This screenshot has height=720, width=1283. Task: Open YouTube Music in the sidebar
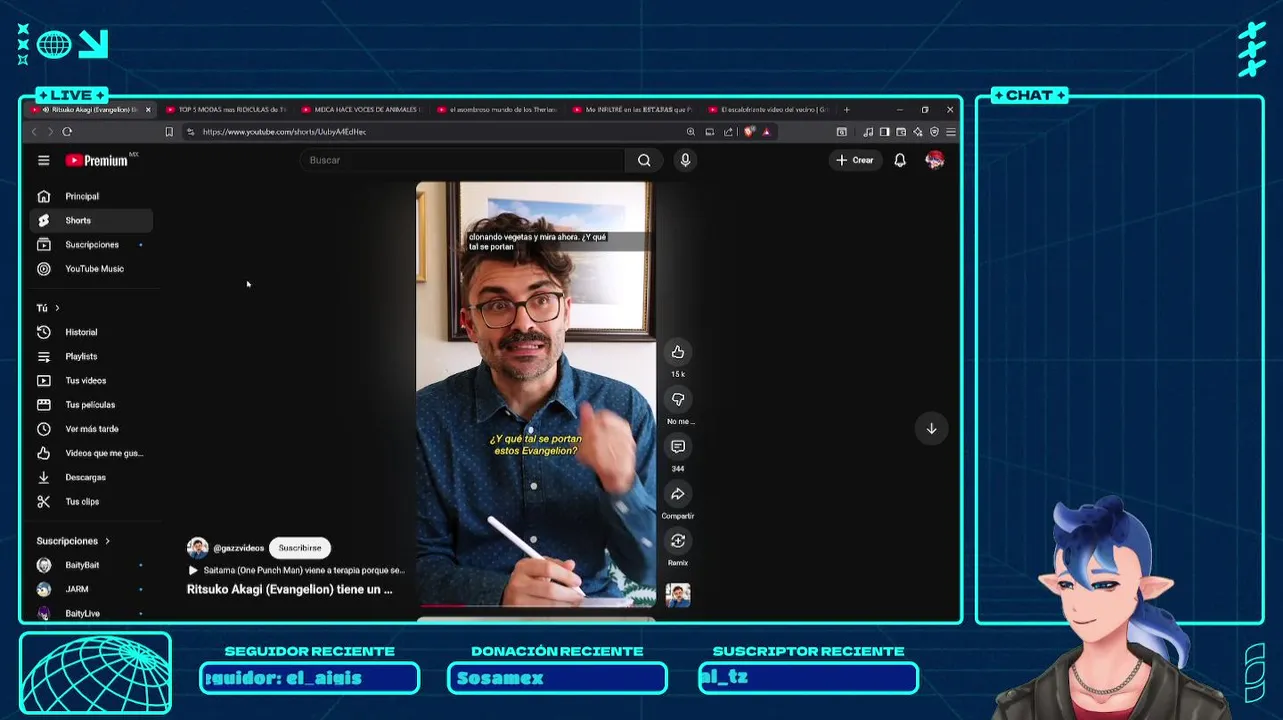[x=91, y=269]
